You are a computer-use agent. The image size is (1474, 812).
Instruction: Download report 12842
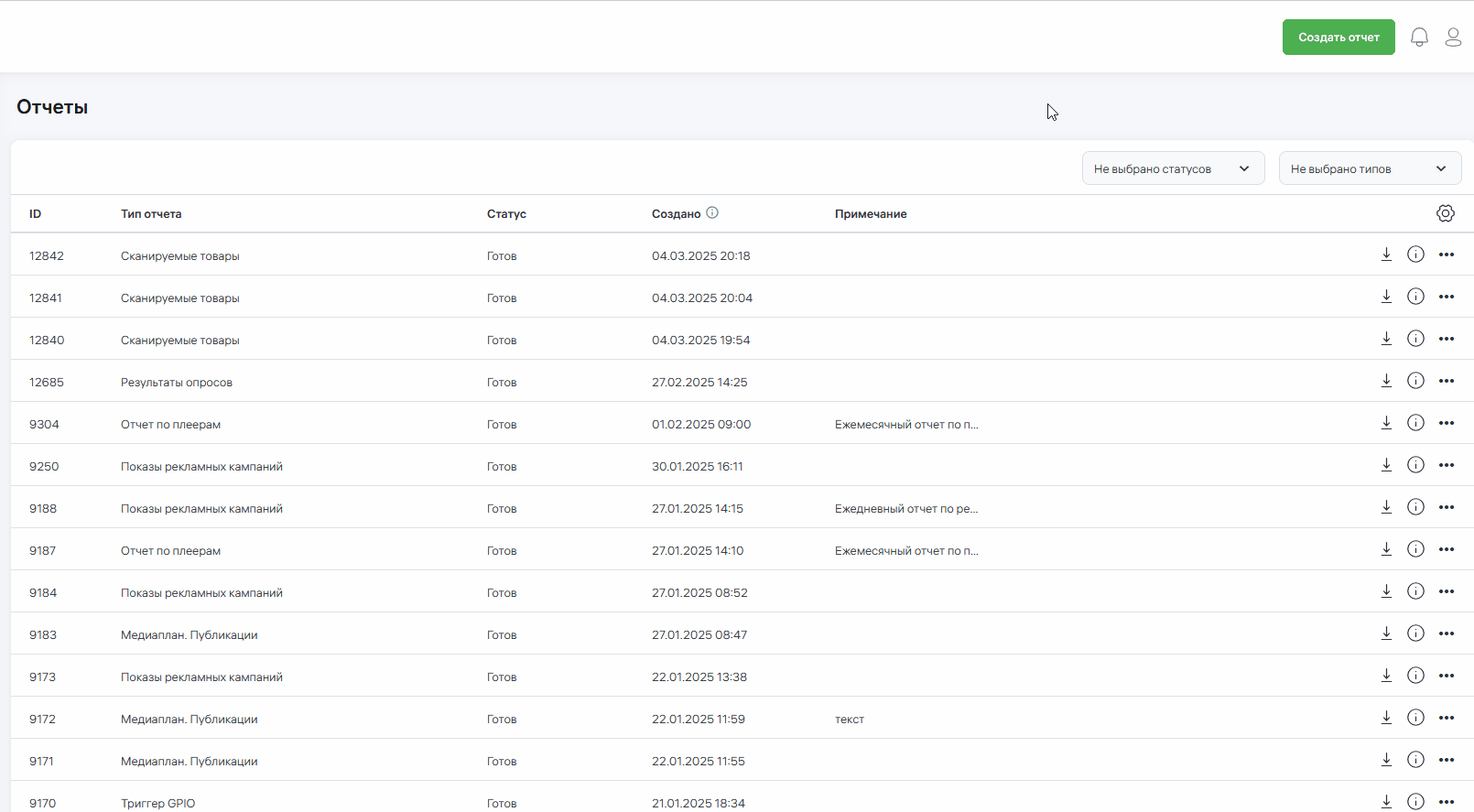click(1386, 254)
